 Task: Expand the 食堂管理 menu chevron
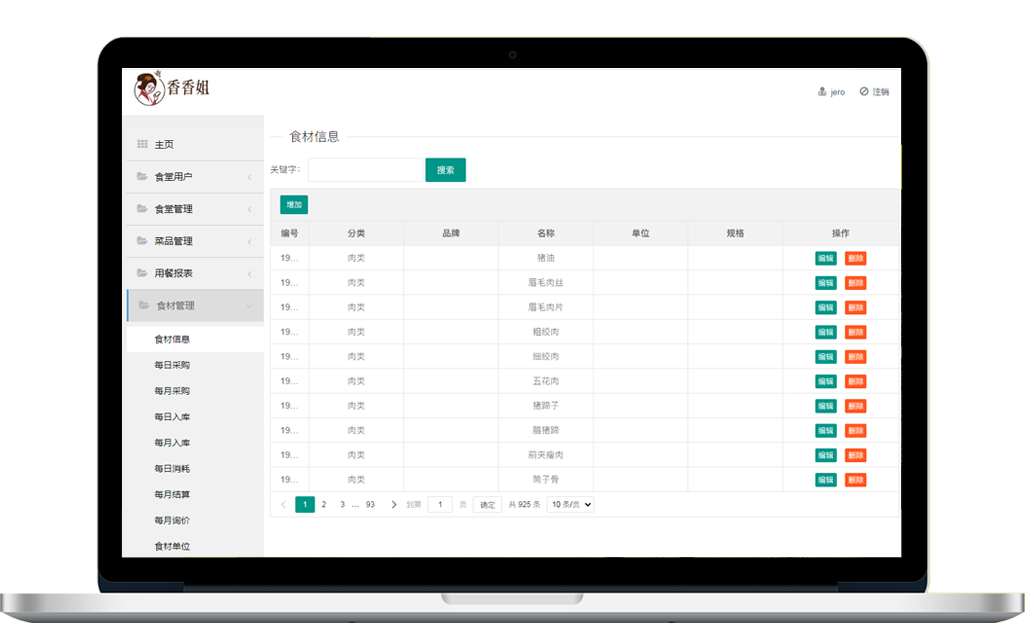coord(250,209)
